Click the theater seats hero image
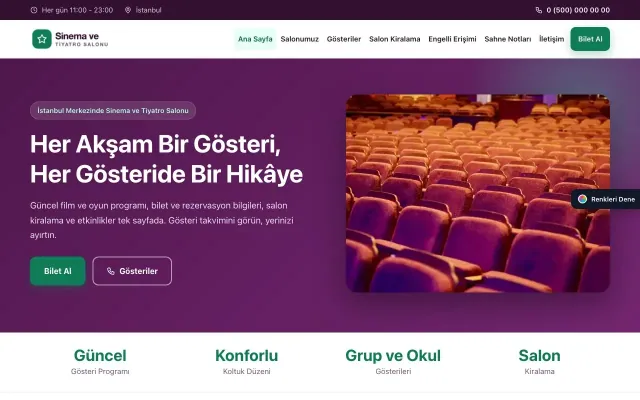 (x=478, y=193)
